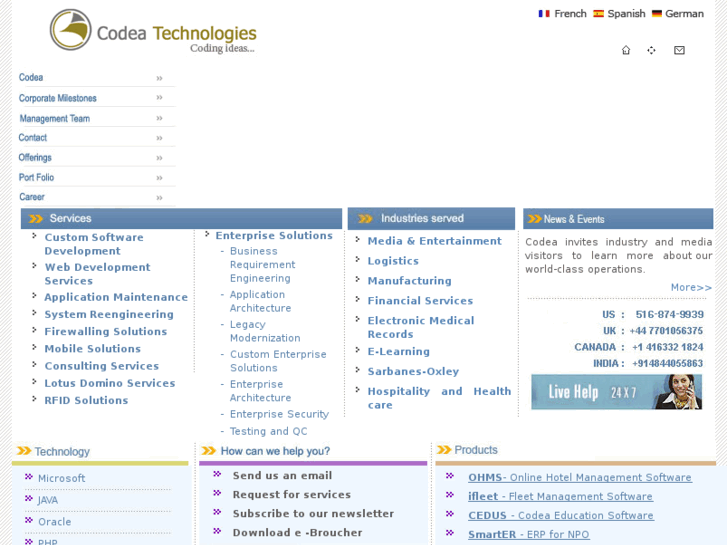The width and height of the screenshot is (727, 545).
Task: Click the Spanish flag icon
Action: 599,13
